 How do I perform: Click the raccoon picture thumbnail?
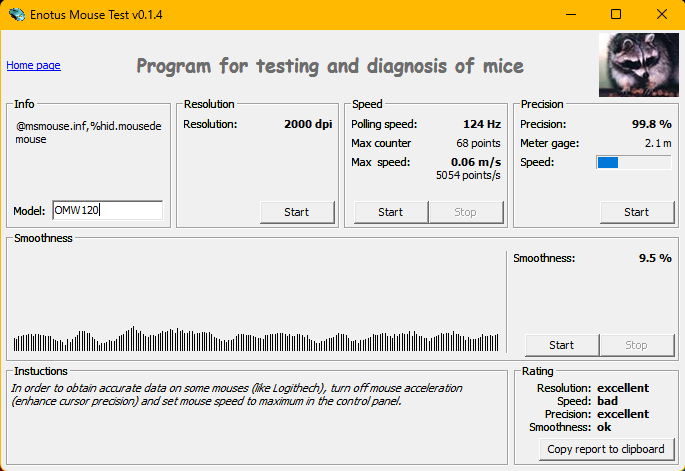coord(639,65)
